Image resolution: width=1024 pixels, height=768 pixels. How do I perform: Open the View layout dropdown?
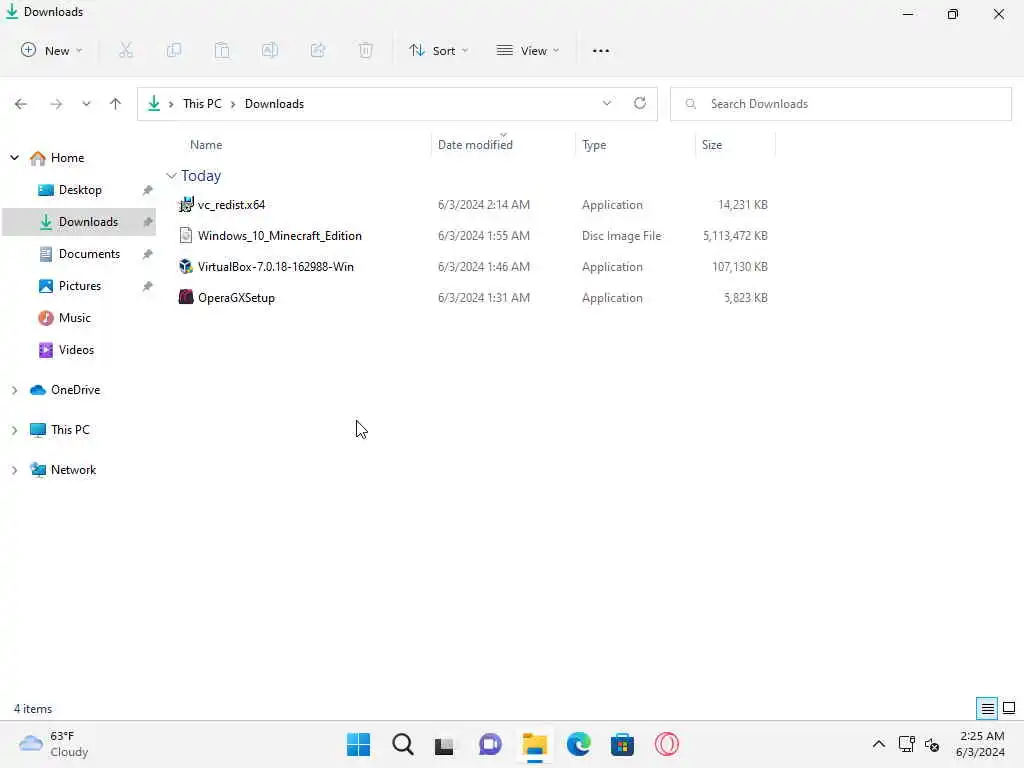(x=528, y=50)
